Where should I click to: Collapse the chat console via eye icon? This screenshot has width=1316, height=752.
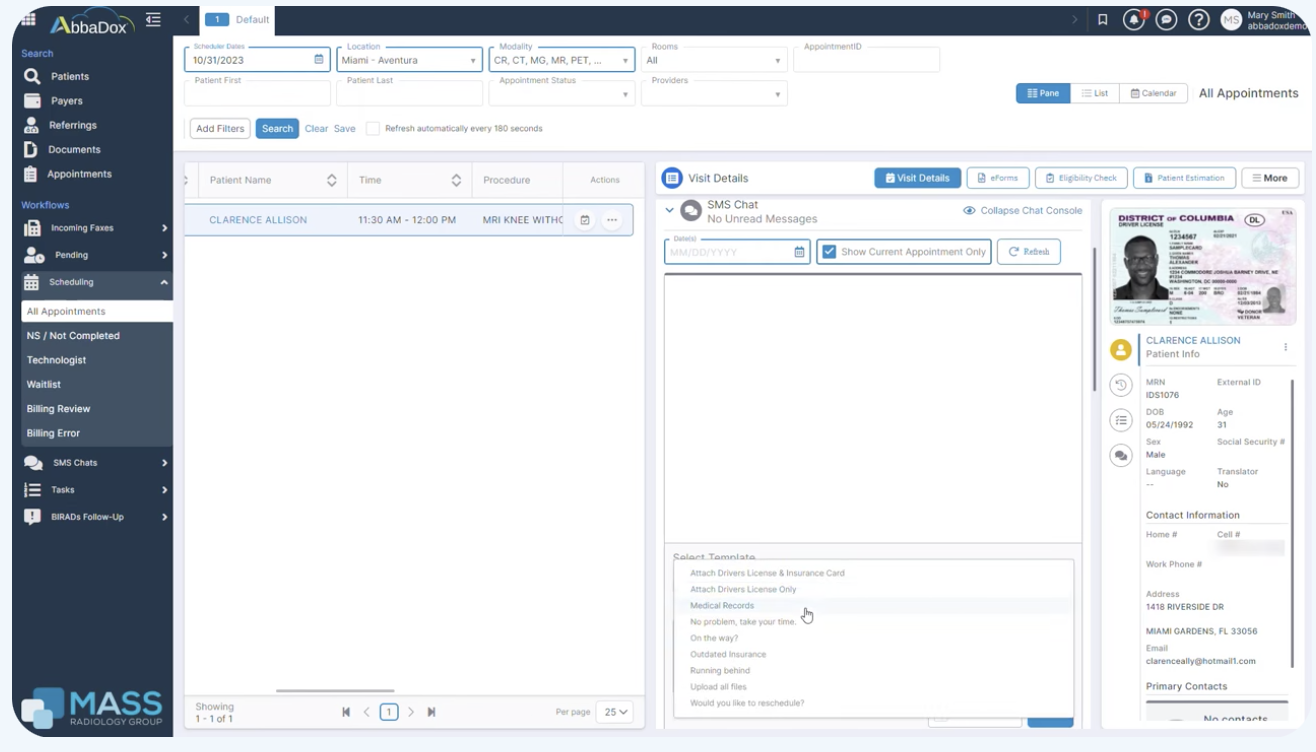point(969,211)
